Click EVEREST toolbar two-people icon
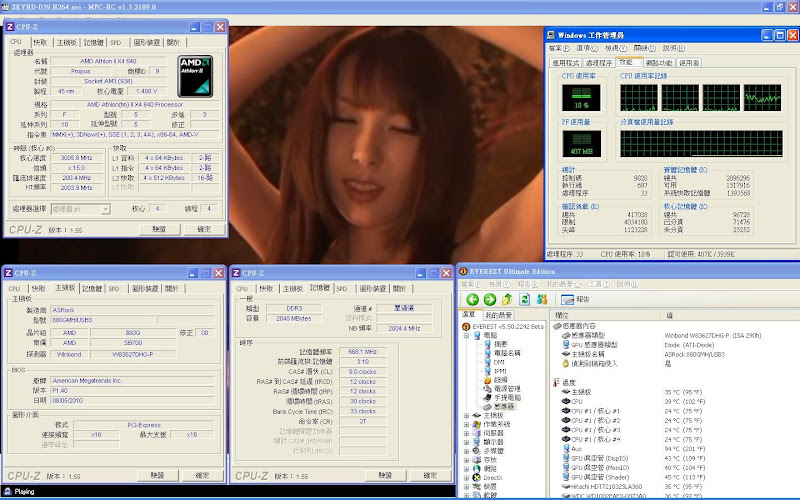The image size is (800, 500). (x=542, y=299)
